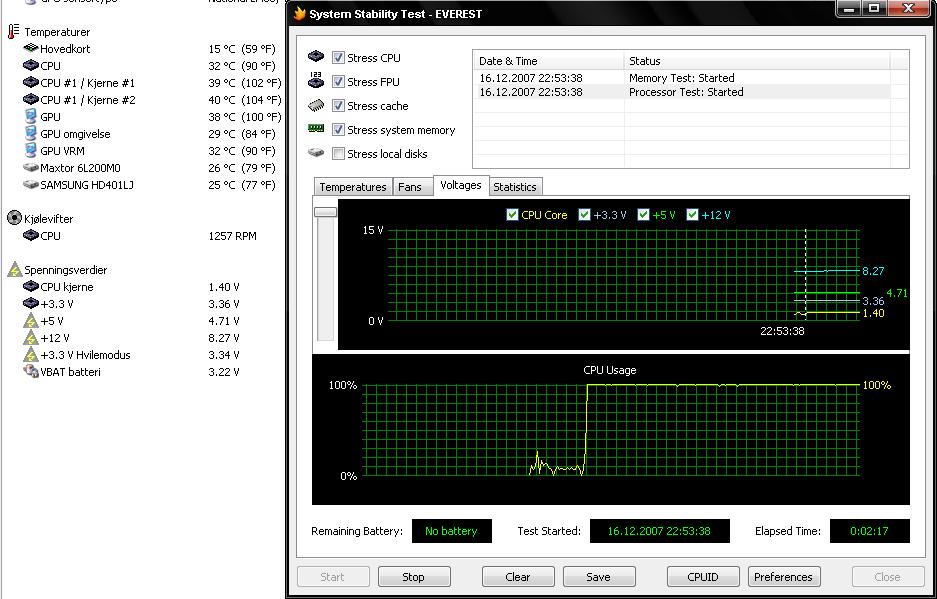
Task: Switch to the Temperatures tab
Action: click(353, 187)
